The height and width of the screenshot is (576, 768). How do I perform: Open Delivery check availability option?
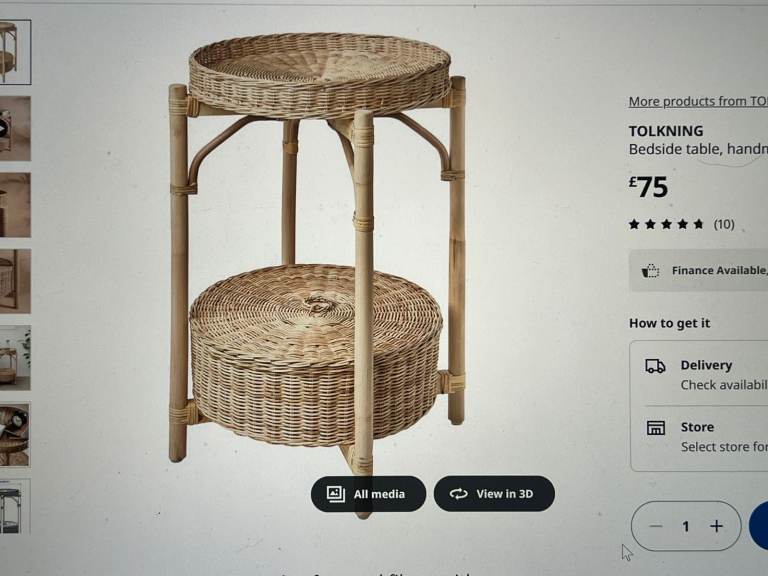pos(720,374)
